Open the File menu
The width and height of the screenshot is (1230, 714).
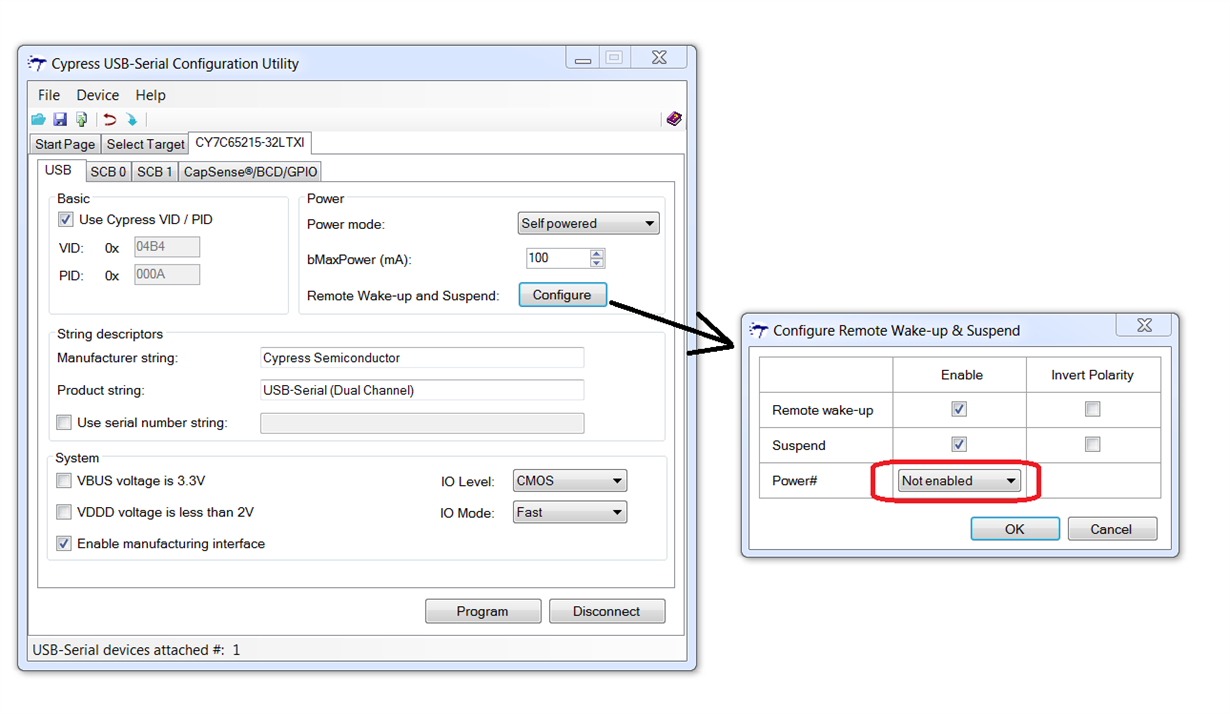[49, 95]
